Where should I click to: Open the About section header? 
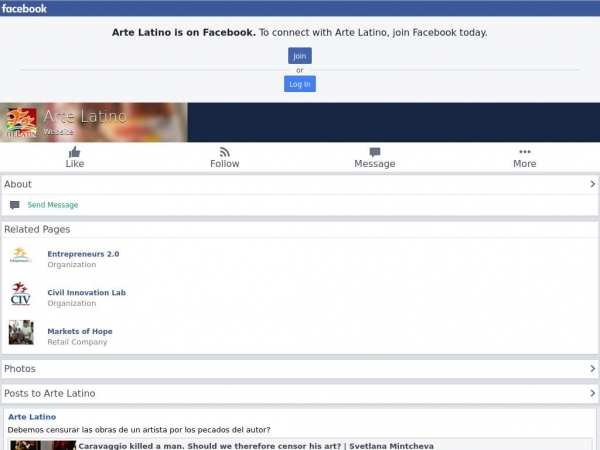300,184
